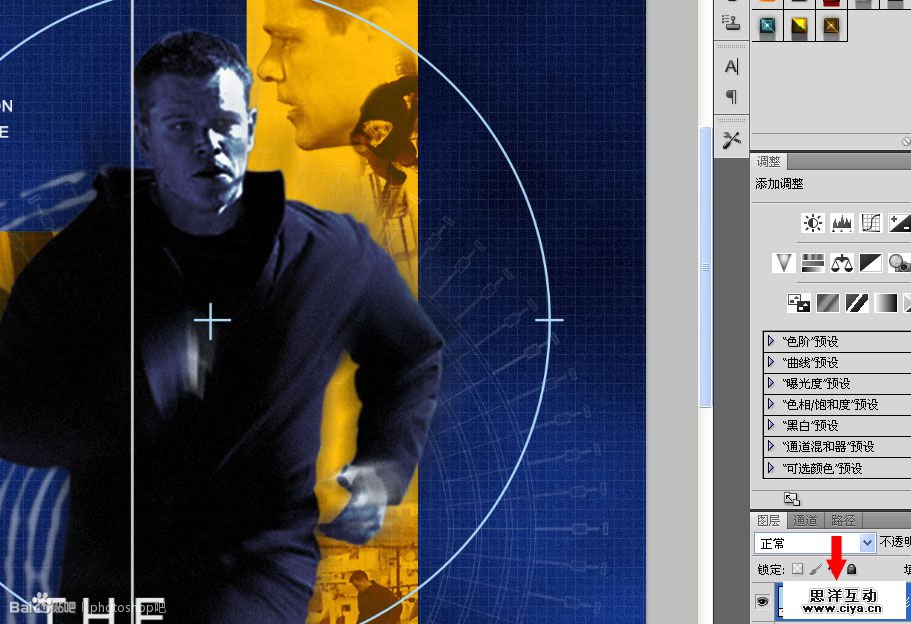
Task: Switch to the 通道 tab
Action: [805, 520]
